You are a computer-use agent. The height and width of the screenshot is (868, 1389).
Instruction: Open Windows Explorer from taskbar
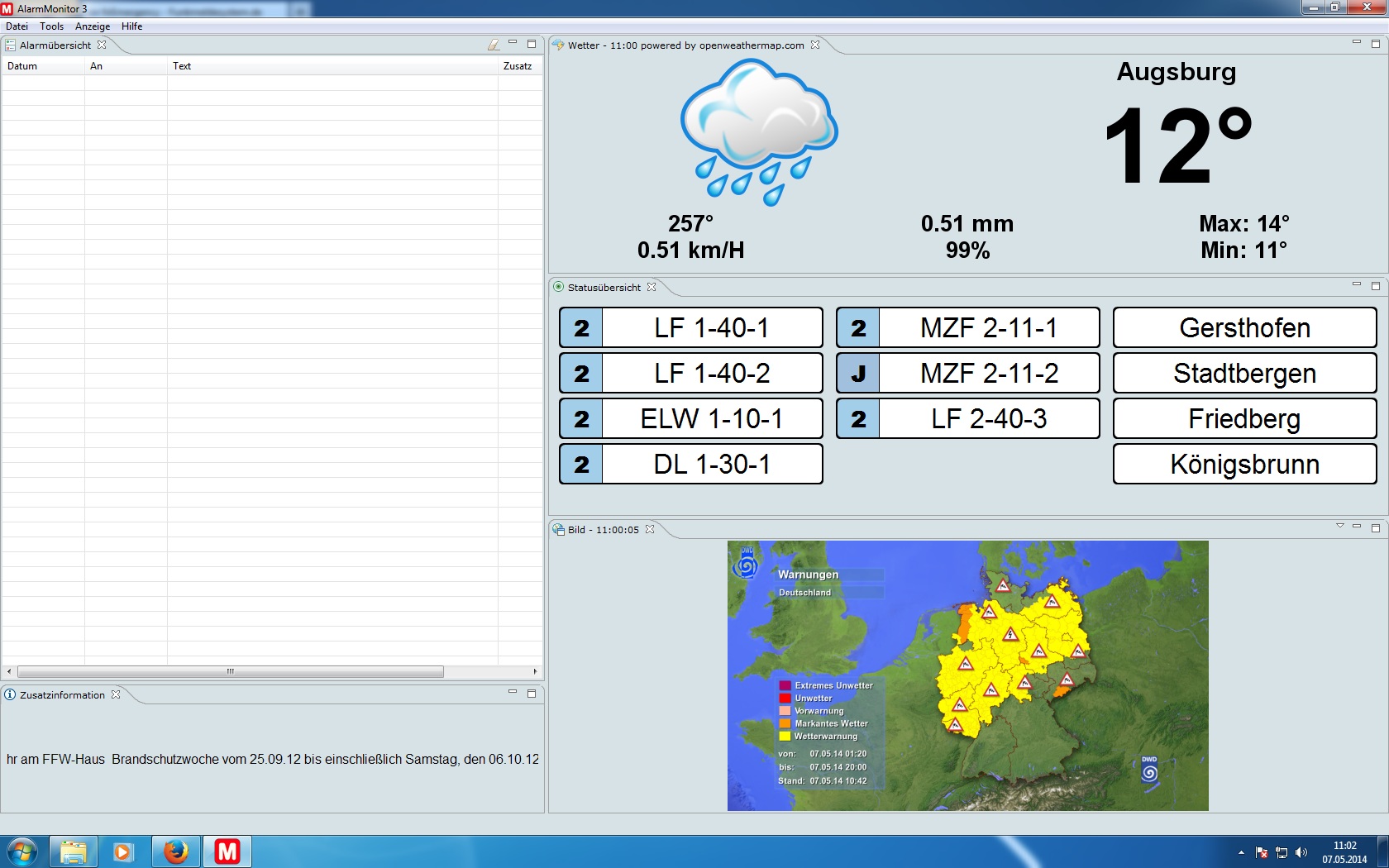click(x=74, y=851)
